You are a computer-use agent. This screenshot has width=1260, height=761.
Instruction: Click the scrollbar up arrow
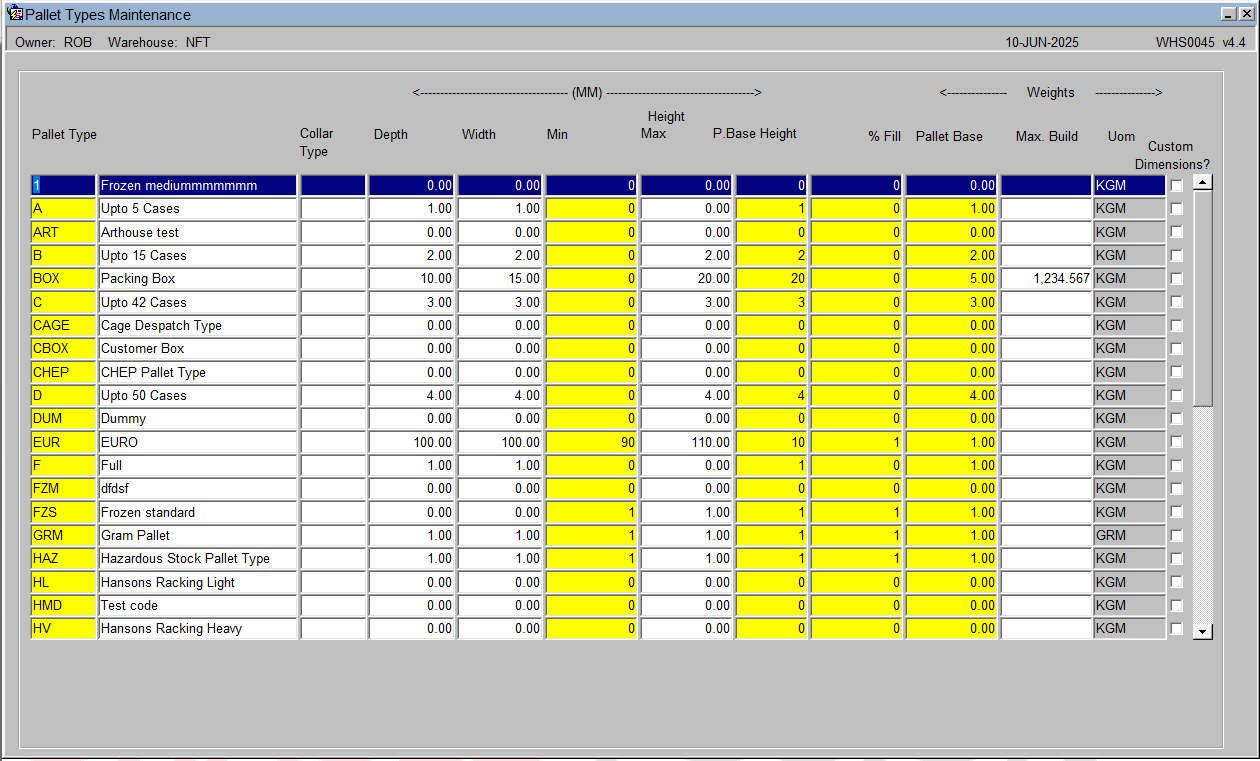tap(1203, 182)
